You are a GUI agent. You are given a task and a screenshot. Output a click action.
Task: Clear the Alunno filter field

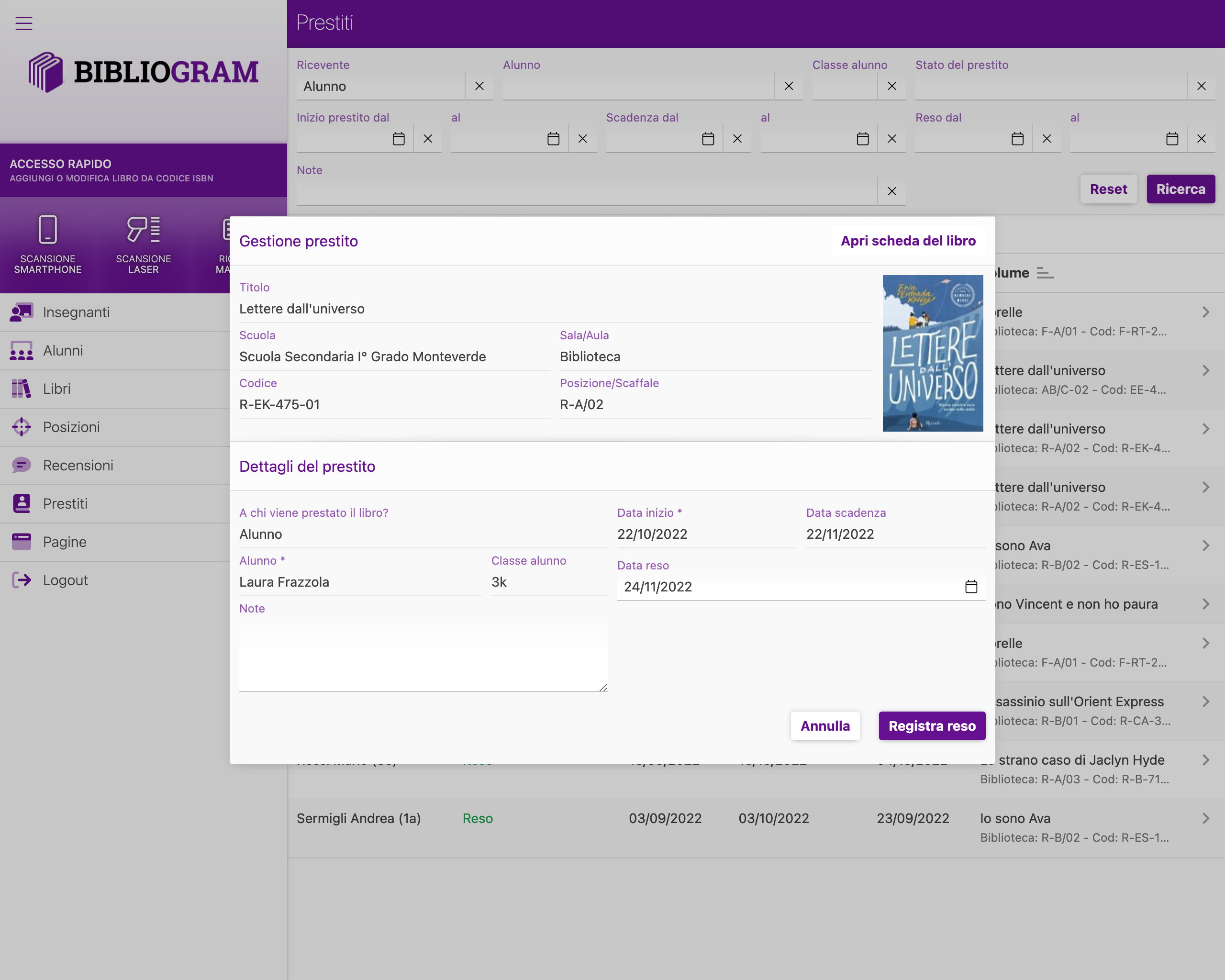click(x=789, y=86)
